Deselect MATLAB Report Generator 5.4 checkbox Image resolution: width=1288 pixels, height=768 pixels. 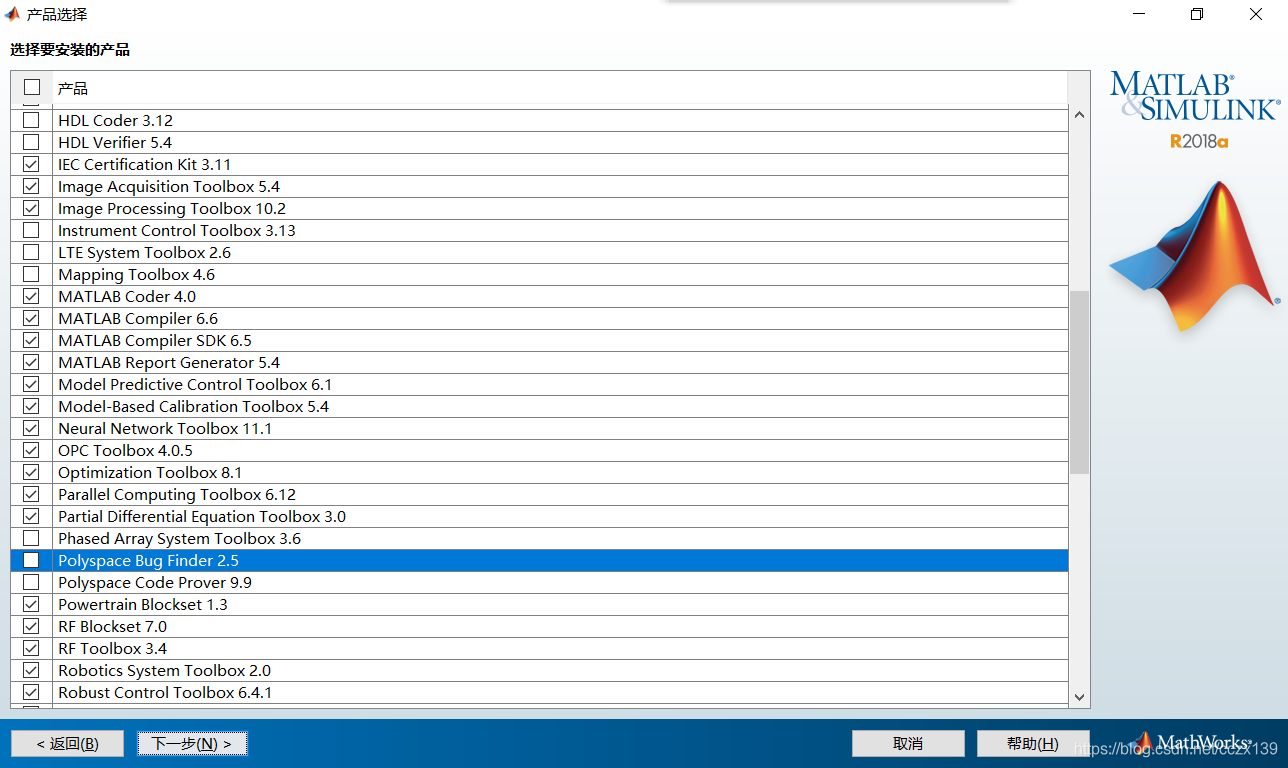click(31, 362)
